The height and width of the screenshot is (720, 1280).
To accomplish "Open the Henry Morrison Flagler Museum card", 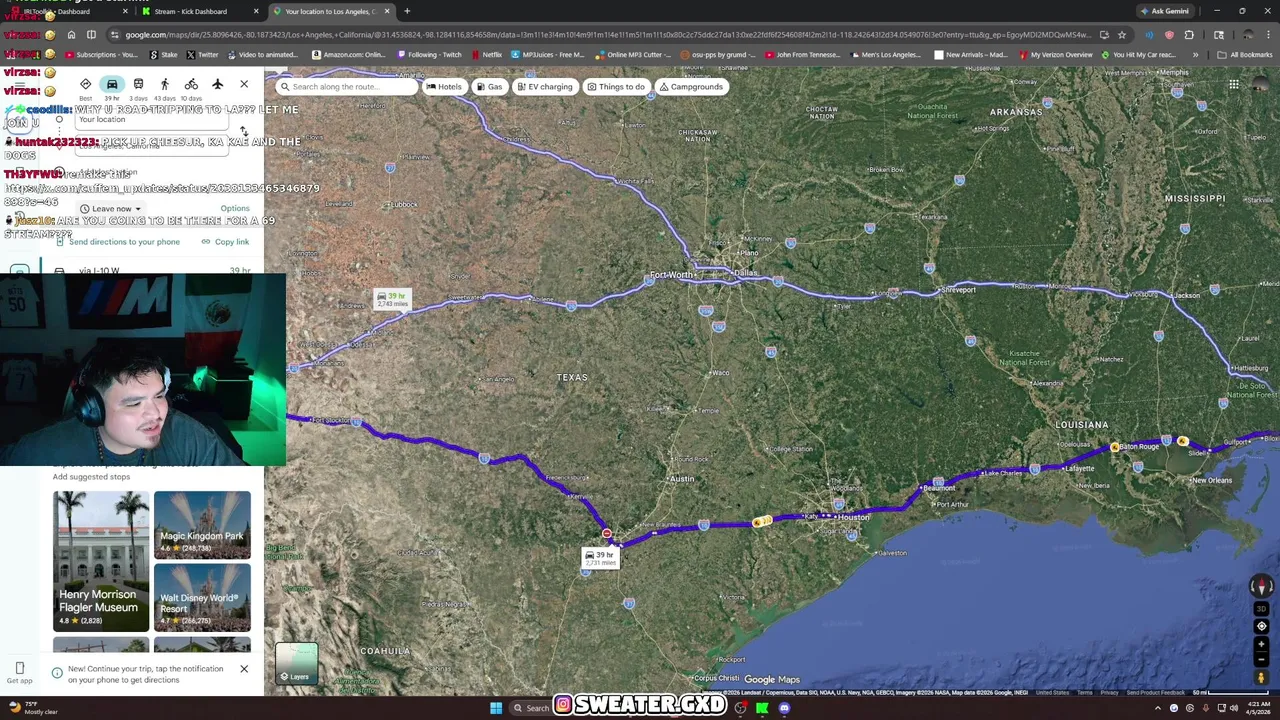I will (101, 561).
